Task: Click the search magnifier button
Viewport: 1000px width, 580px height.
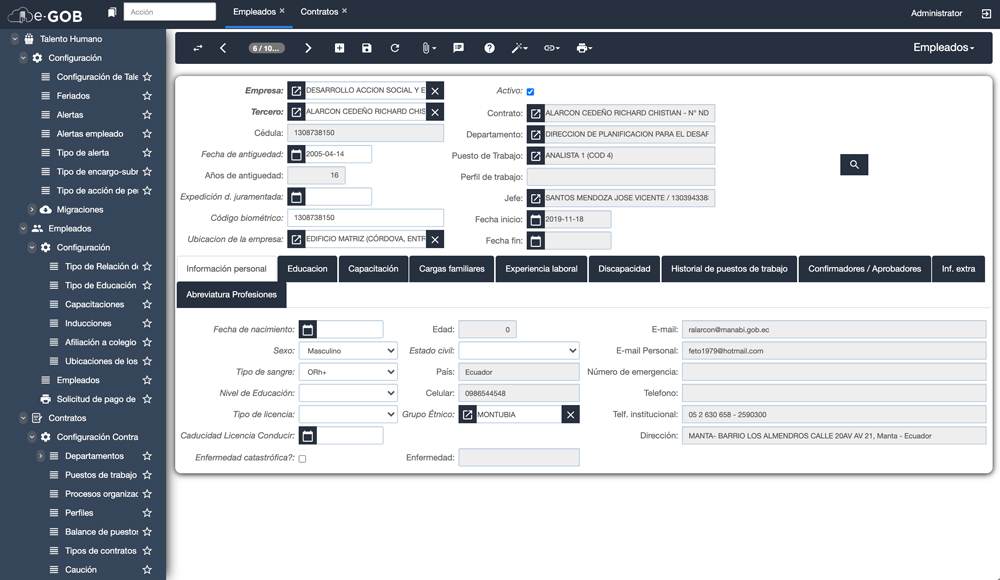Action: coord(854,164)
